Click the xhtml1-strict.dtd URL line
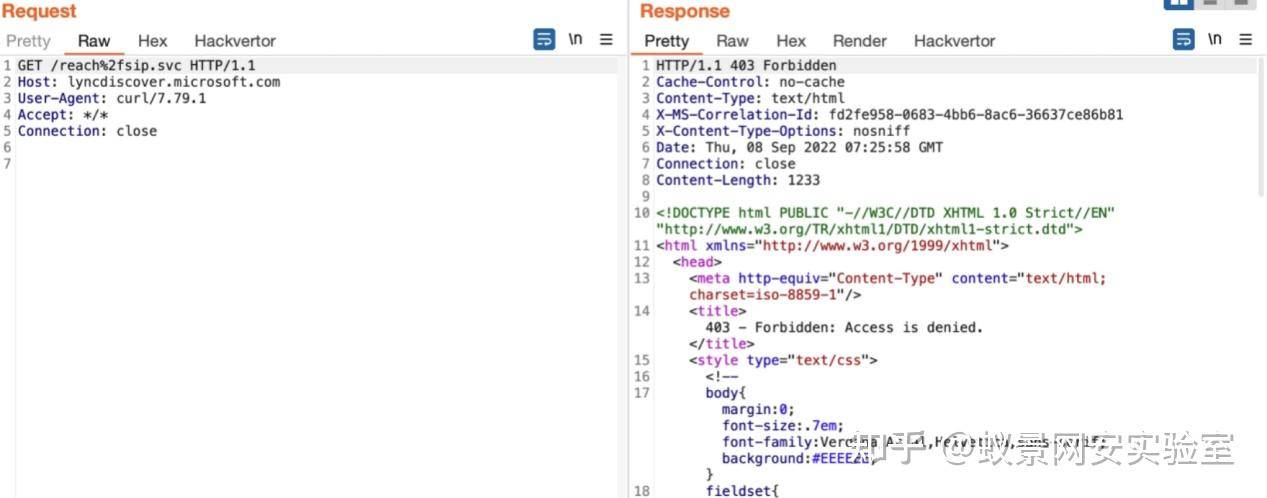This screenshot has width=1267, height=498. [869, 229]
